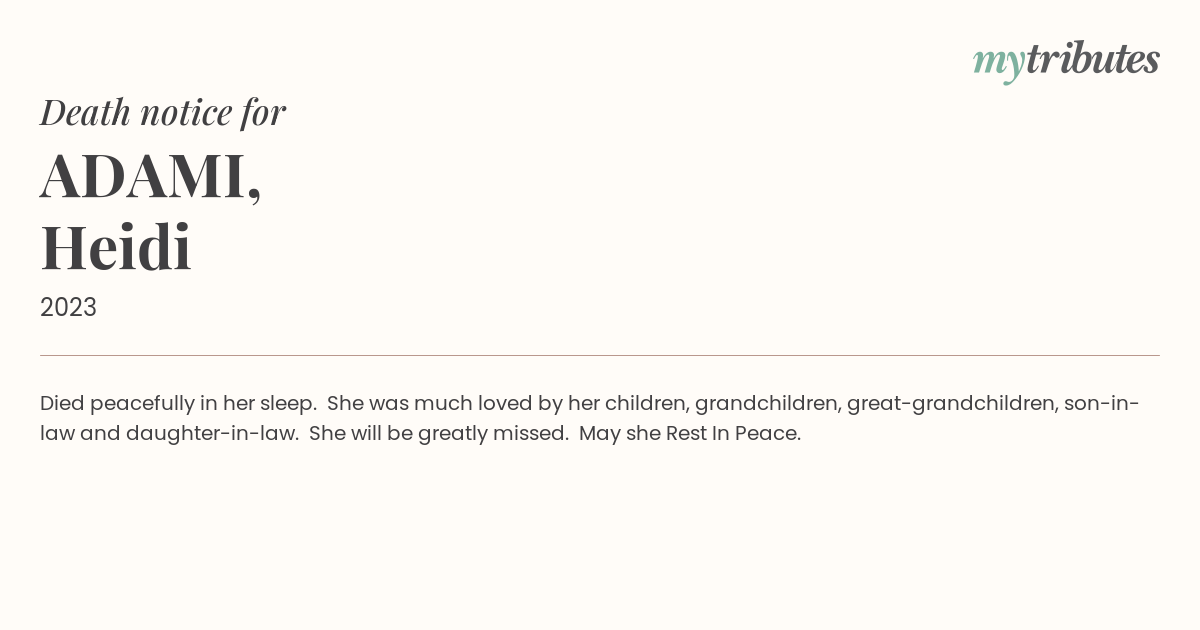
Task: Click the hyphenated "son-in-" at line end
Action: click(x=1102, y=404)
